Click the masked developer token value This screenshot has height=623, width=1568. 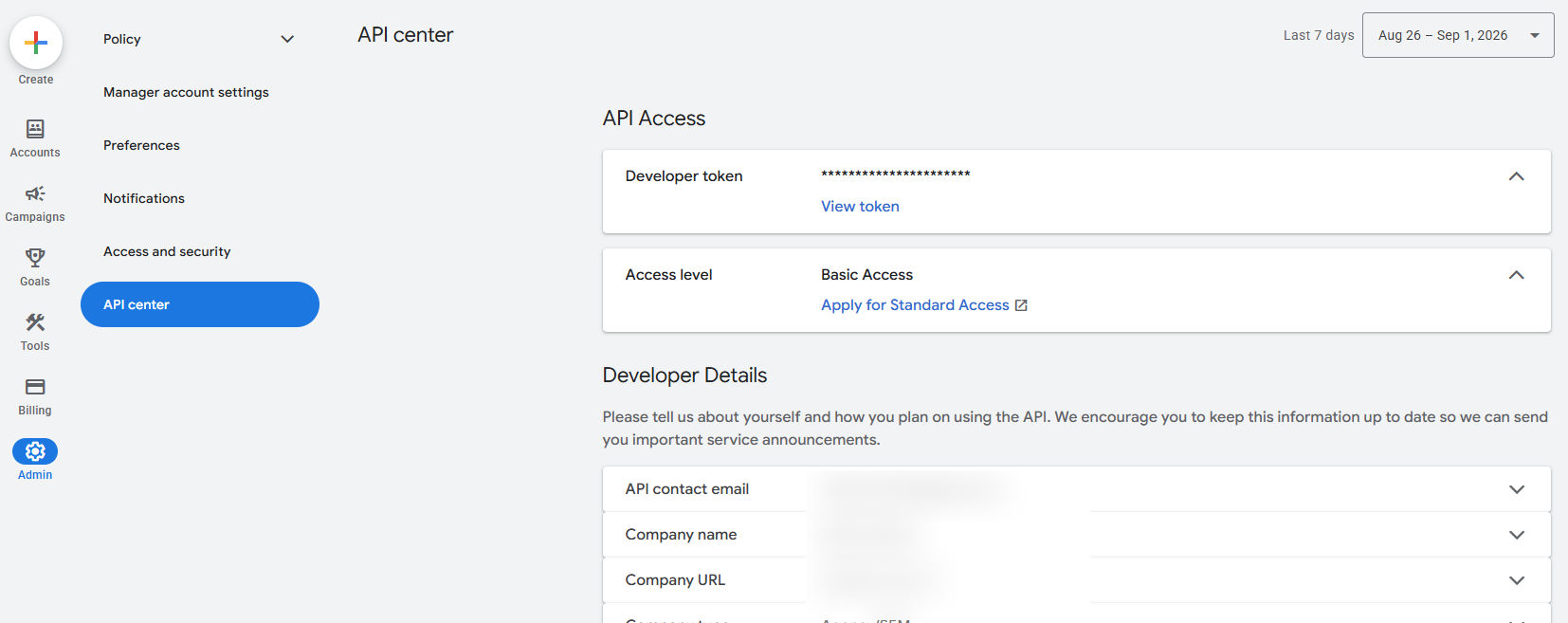pos(896,174)
